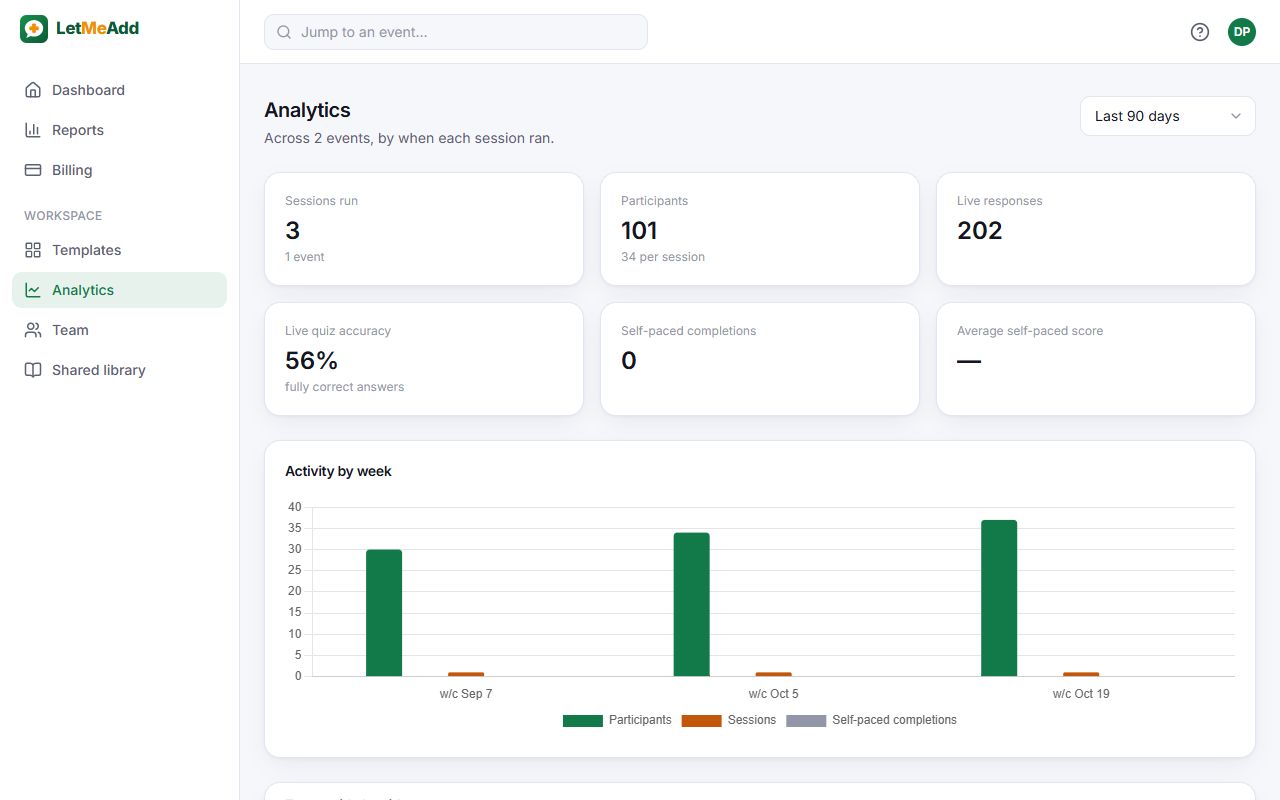Toggle Sessions orange legend swatch

pyautogui.click(x=702, y=720)
